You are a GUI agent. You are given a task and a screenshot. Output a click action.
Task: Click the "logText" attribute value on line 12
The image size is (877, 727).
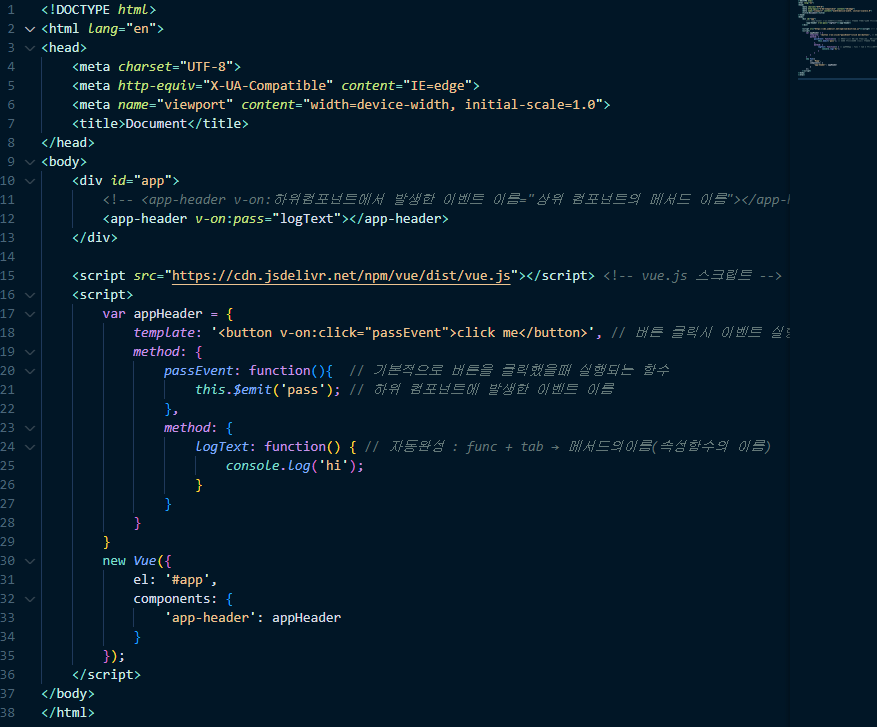point(307,219)
